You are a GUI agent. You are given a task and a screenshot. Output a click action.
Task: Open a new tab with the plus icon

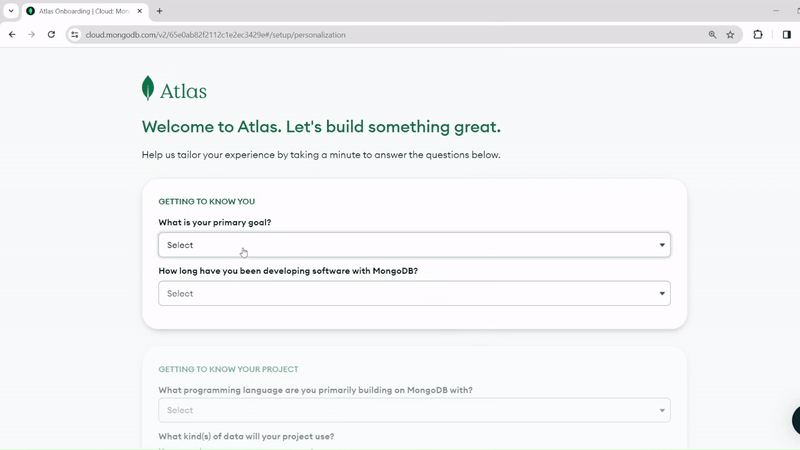coord(159,11)
